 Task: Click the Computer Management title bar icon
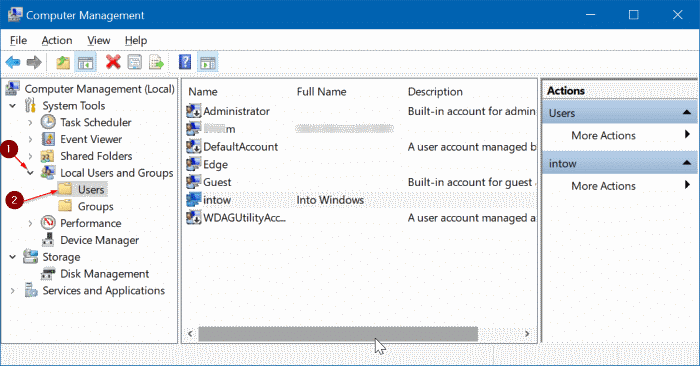[15, 15]
